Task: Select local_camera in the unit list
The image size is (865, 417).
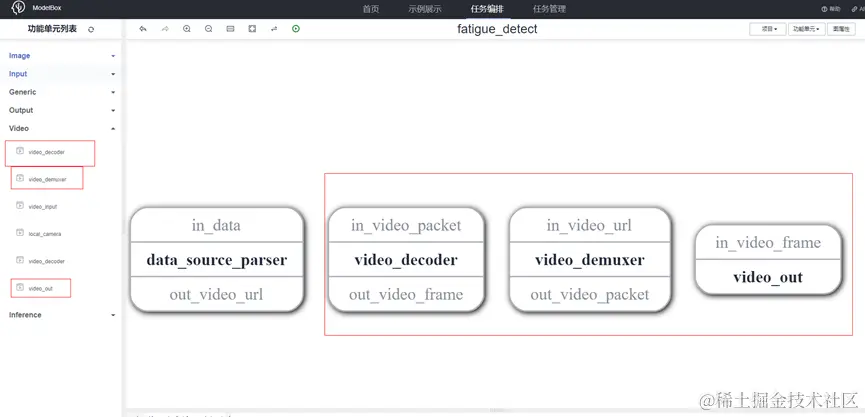Action: pos(45,234)
